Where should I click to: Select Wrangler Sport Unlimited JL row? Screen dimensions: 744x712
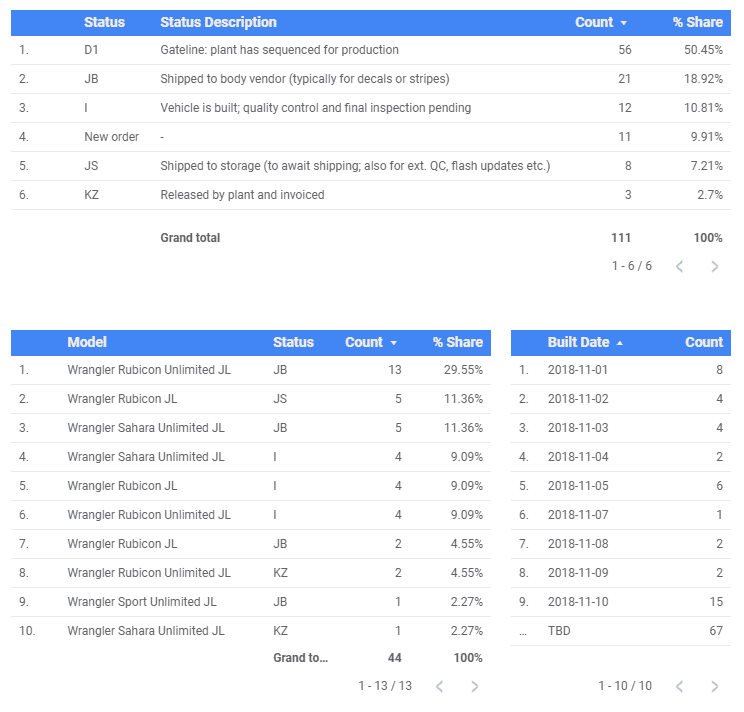(251, 602)
